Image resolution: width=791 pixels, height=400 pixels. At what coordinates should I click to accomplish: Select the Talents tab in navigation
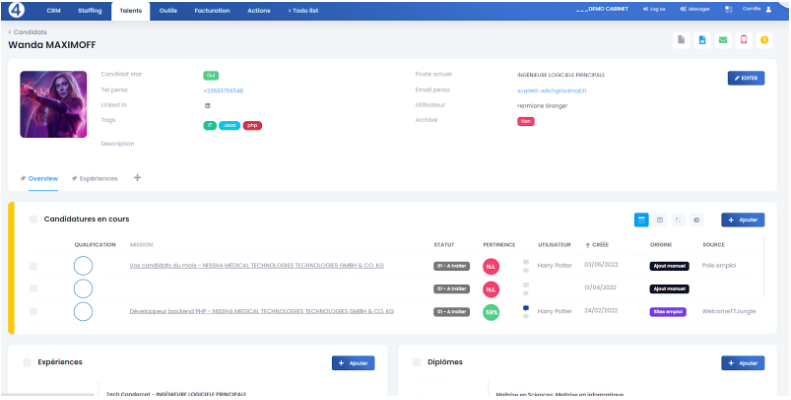131,11
